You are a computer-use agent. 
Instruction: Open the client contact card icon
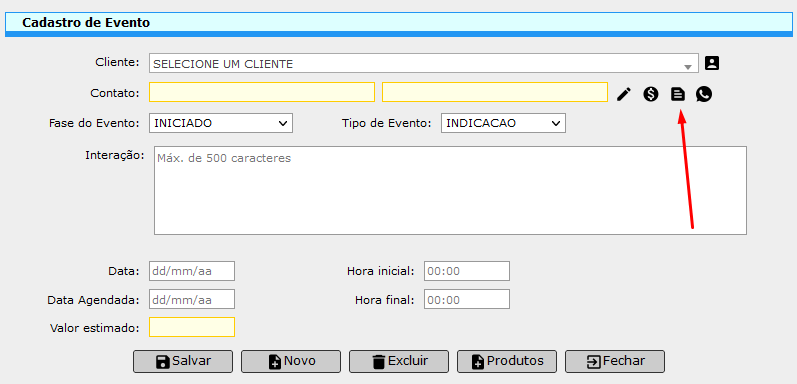coord(712,64)
